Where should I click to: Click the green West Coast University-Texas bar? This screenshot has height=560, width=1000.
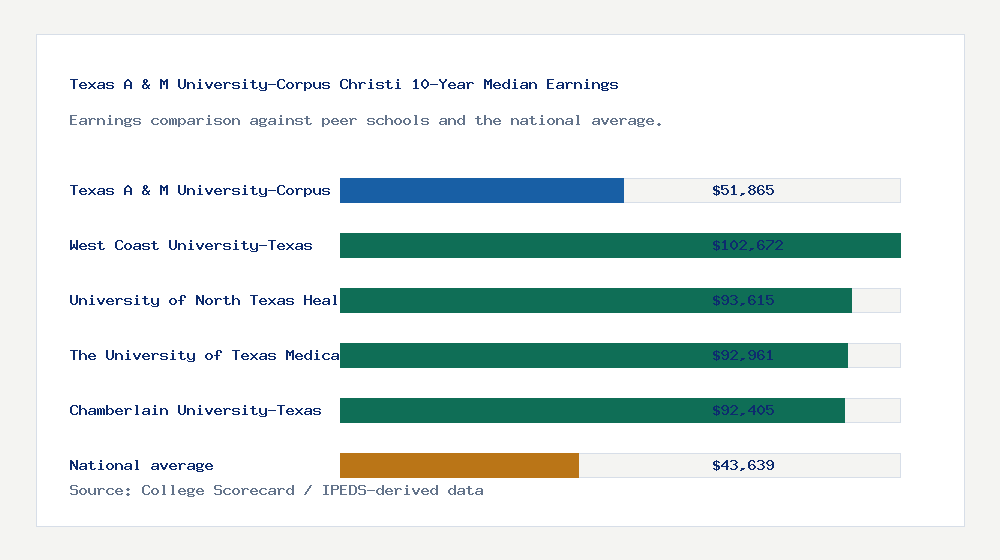pos(620,246)
